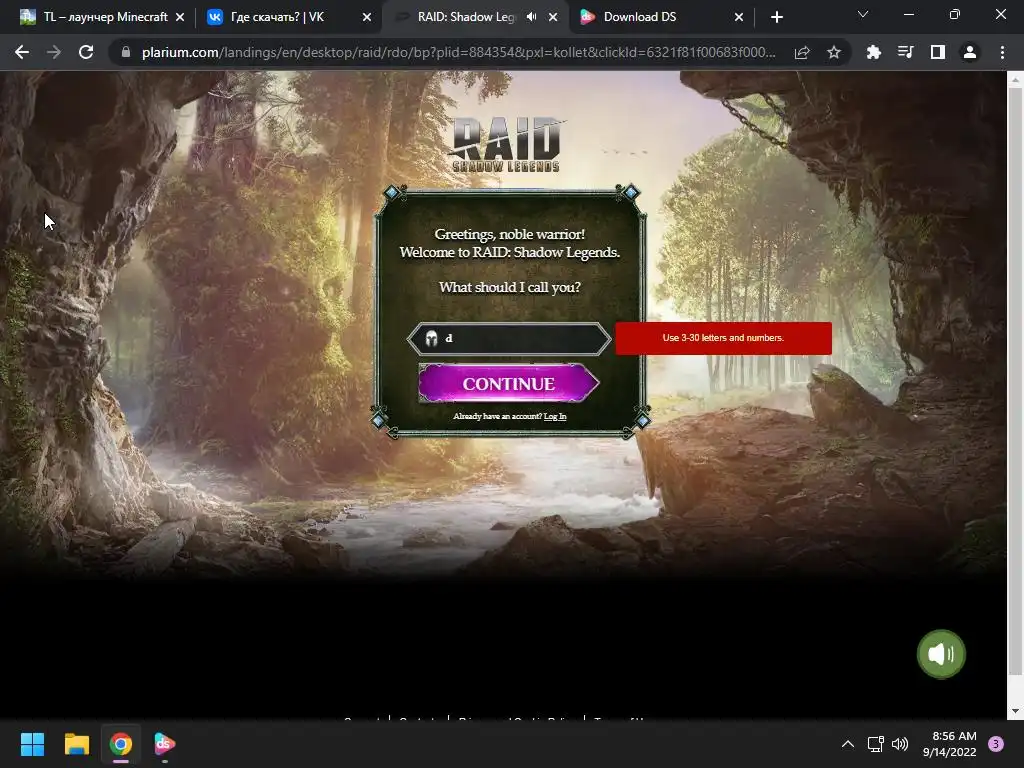Open network settings tray icon
This screenshot has height=768, width=1024.
pyautogui.click(x=875, y=744)
